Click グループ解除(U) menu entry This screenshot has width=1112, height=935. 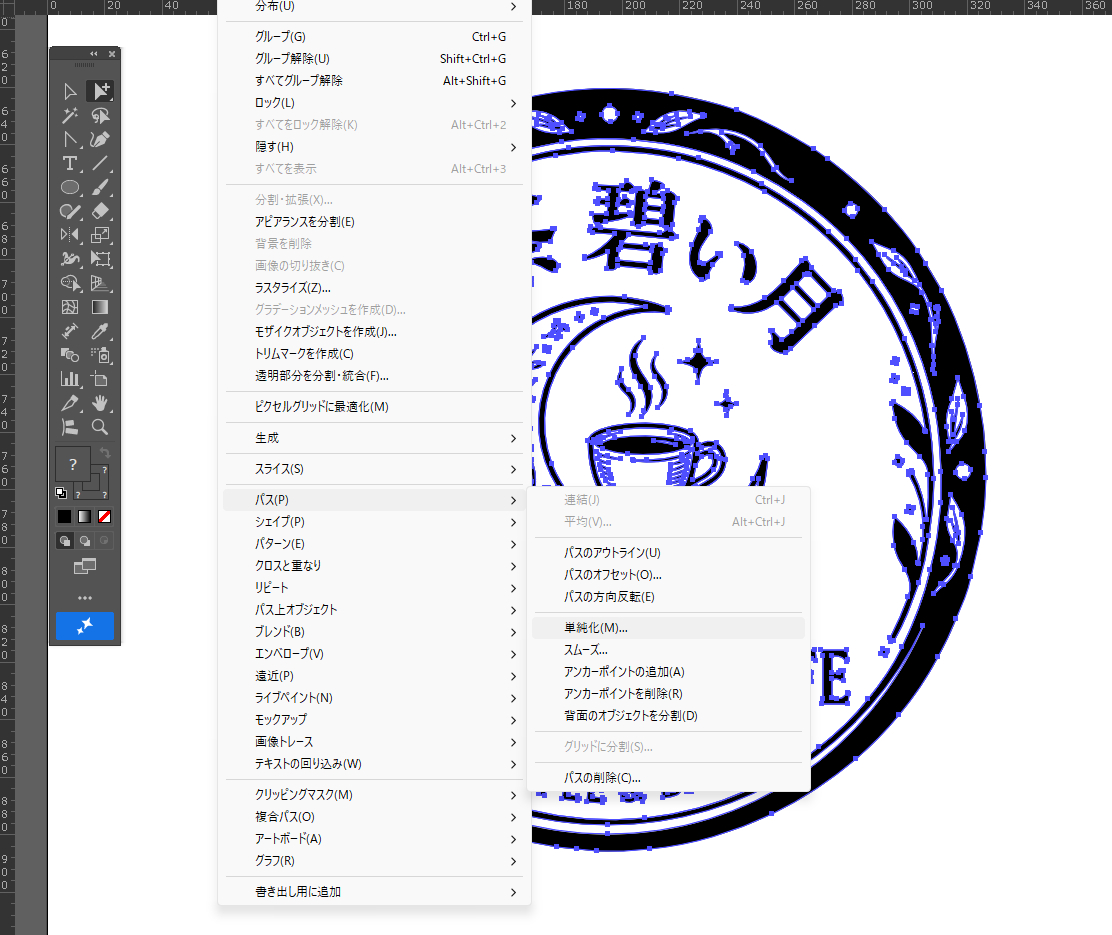coord(374,59)
